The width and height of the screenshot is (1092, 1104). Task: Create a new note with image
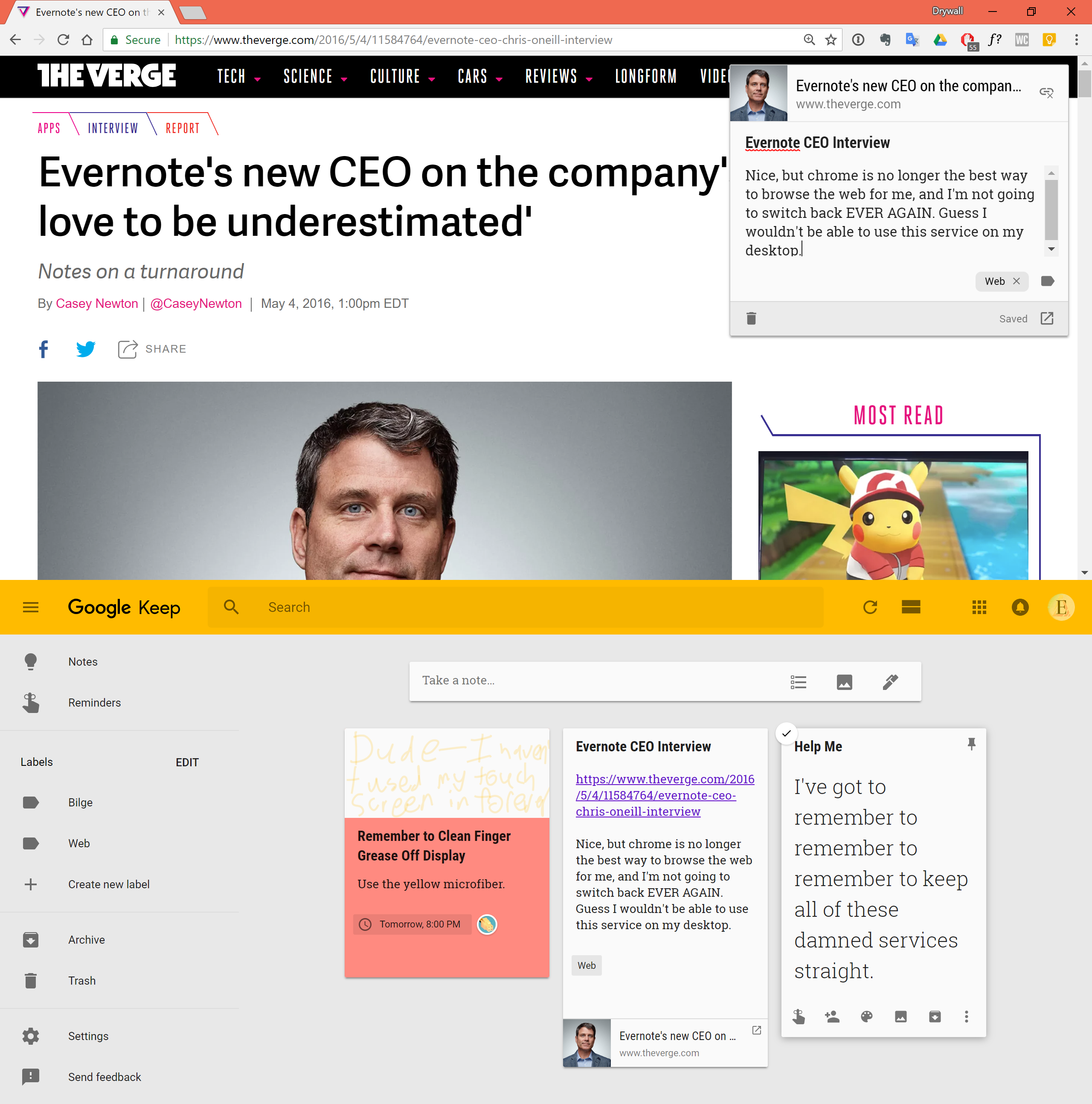point(845,682)
